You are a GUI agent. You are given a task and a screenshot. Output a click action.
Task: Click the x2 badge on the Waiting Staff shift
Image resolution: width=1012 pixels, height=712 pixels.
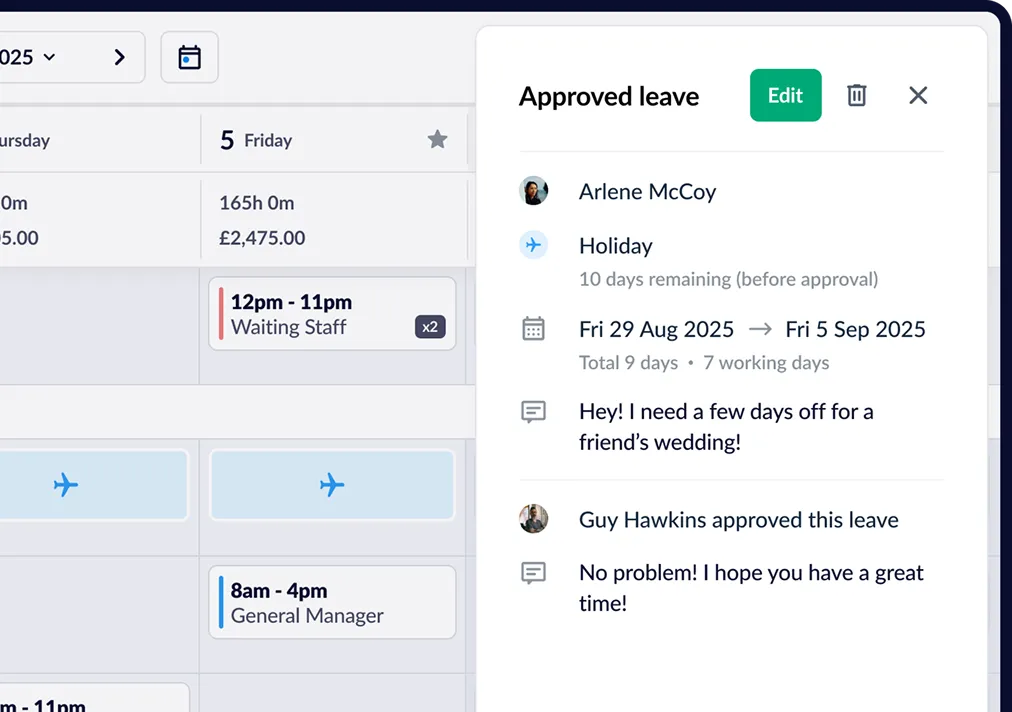coord(431,325)
